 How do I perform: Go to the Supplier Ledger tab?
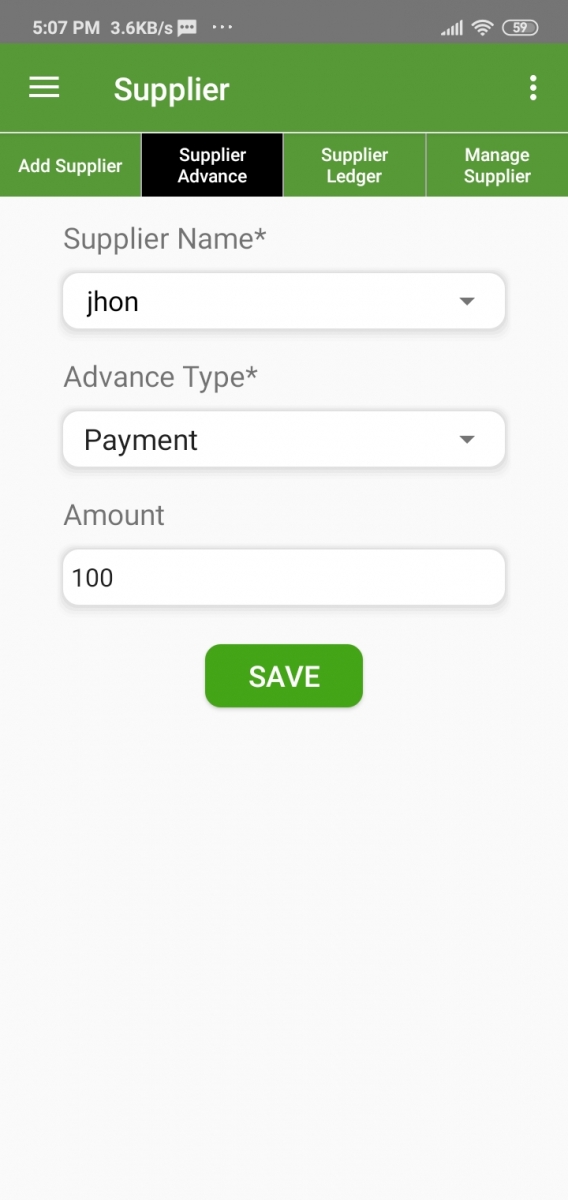354,165
